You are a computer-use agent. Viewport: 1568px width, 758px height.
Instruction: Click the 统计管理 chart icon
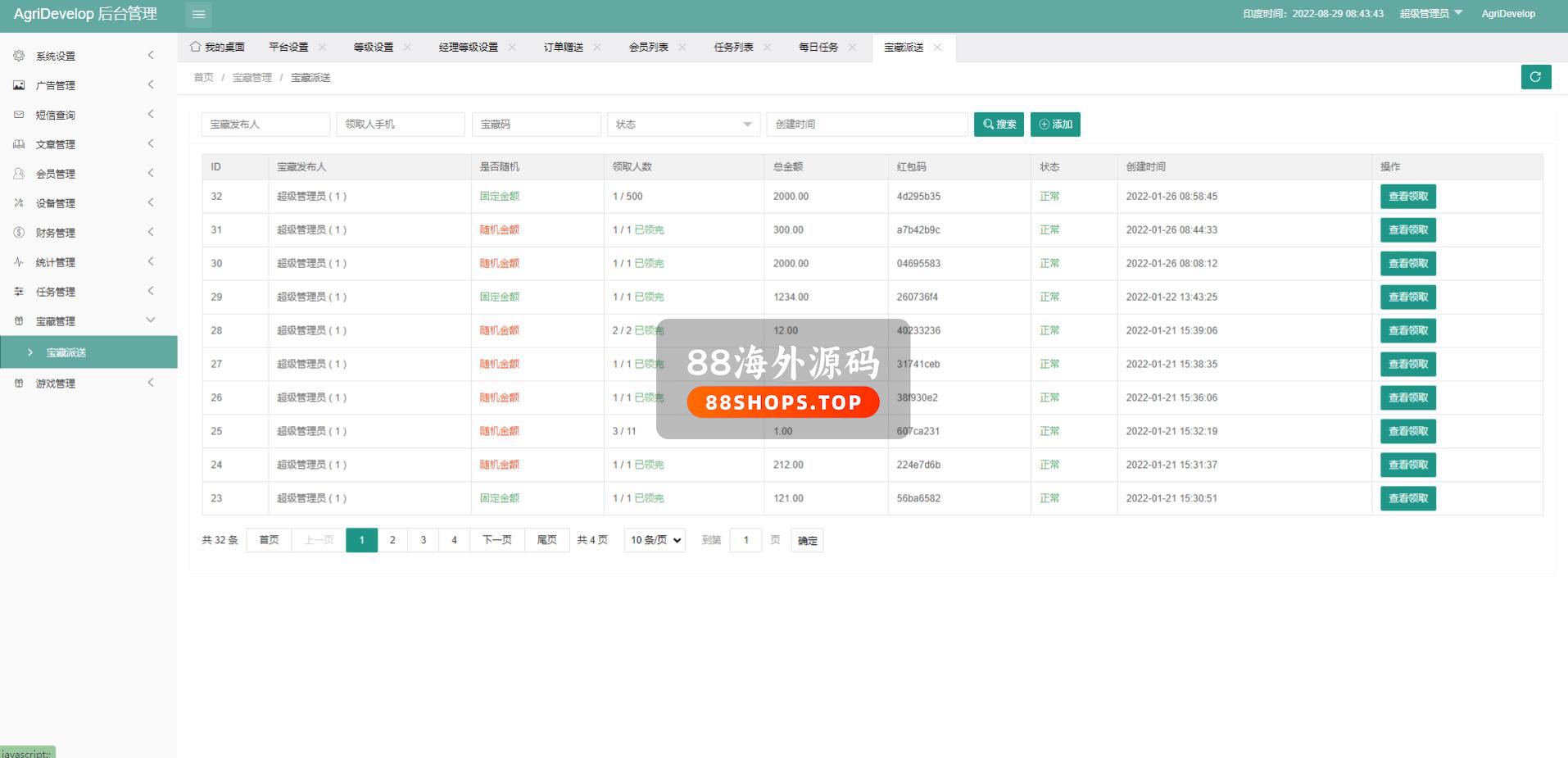[x=19, y=262]
